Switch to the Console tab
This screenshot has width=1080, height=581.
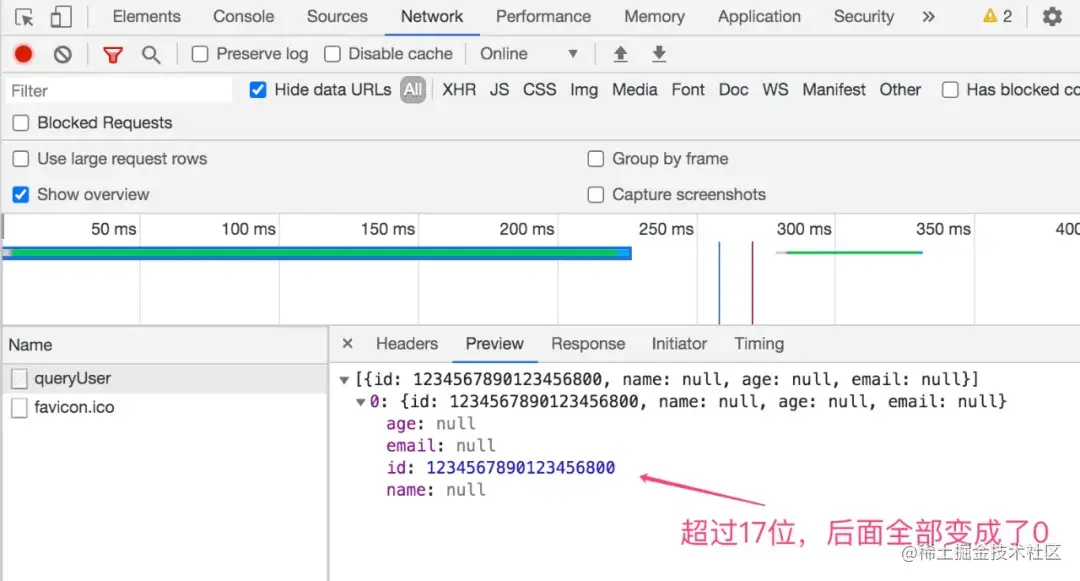click(243, 16)
